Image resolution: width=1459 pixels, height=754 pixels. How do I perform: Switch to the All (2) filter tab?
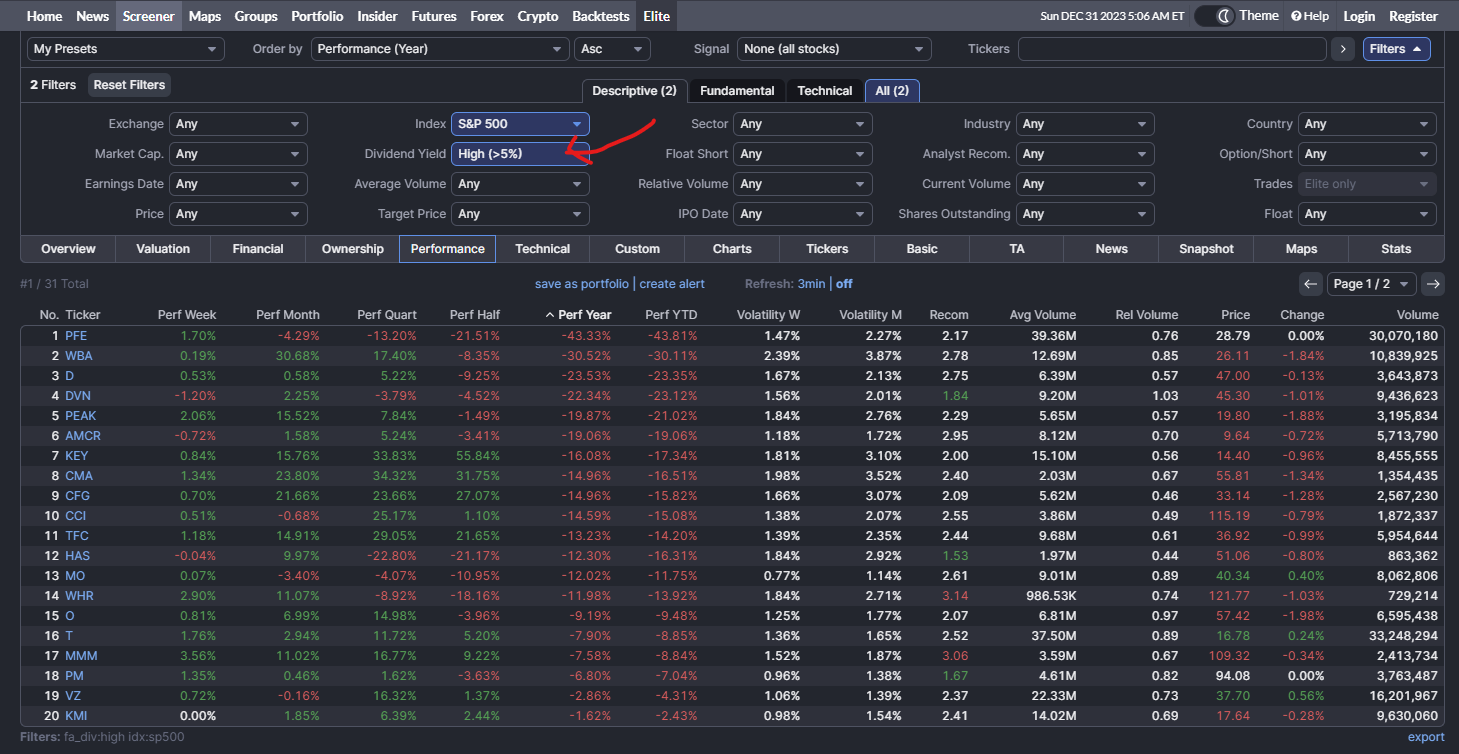(892, 91)
